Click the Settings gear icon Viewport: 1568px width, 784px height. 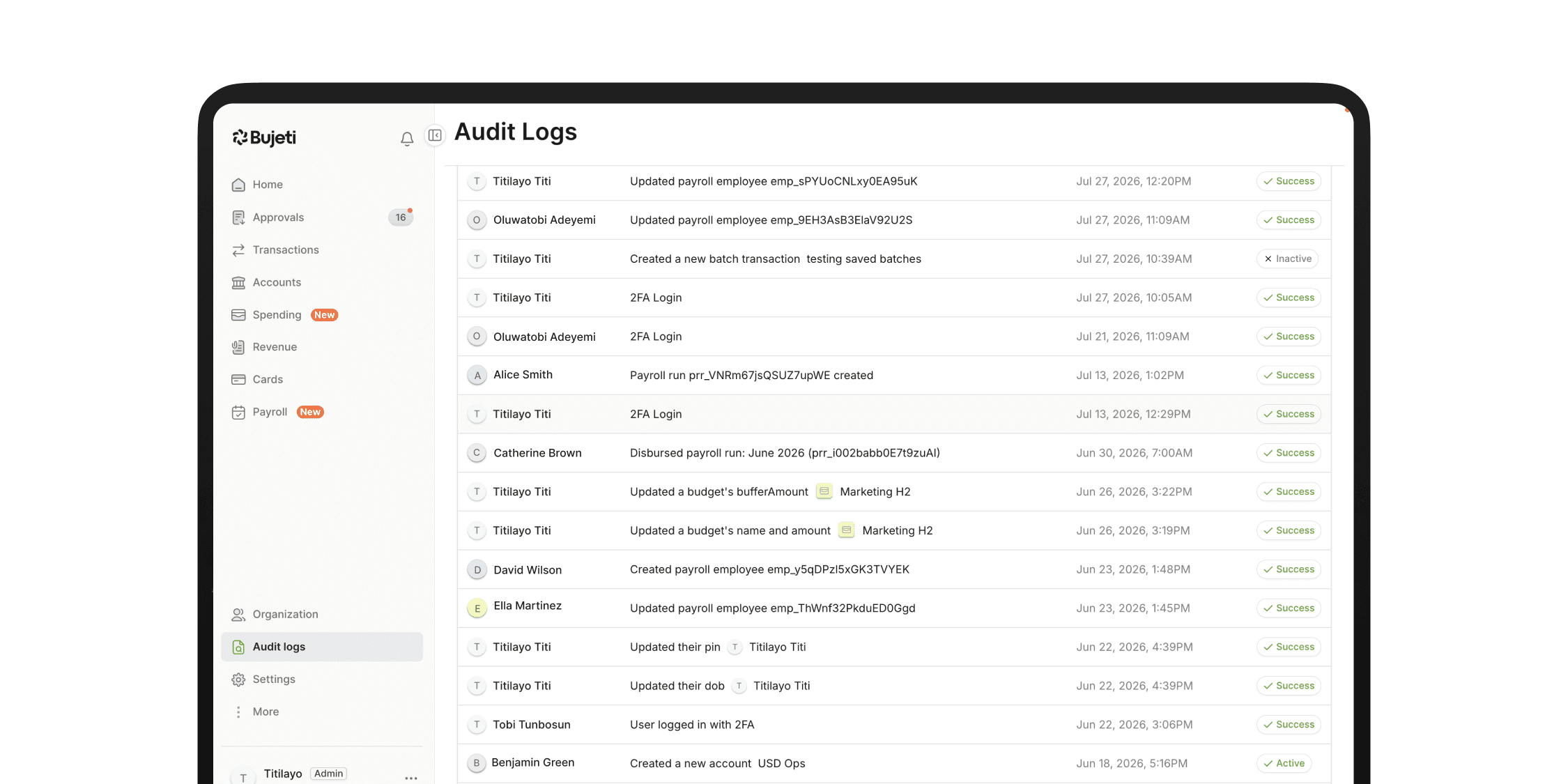tap(238, 679)
